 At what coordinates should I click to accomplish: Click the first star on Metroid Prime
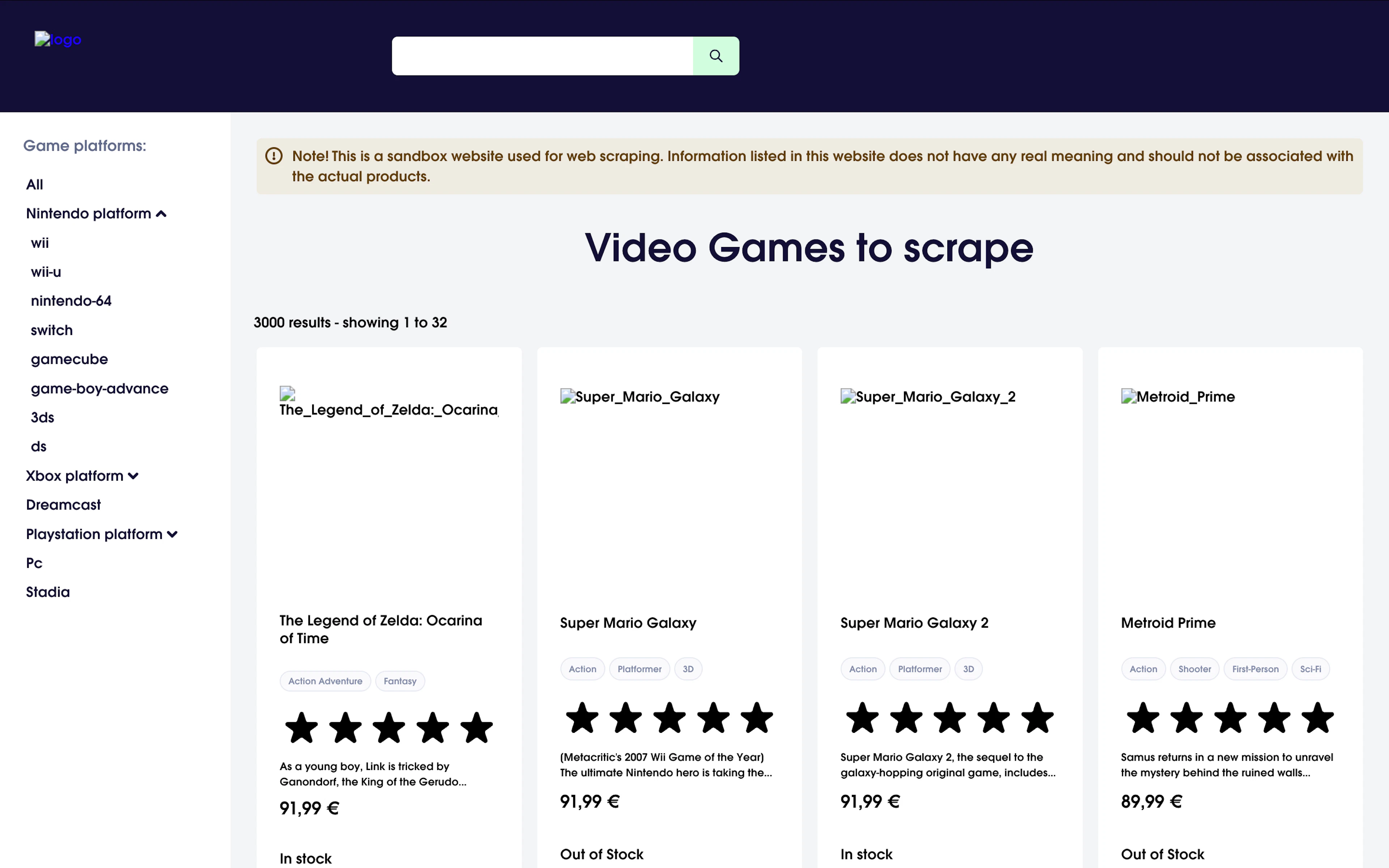pyautogui.click(x=1143, y=718)
